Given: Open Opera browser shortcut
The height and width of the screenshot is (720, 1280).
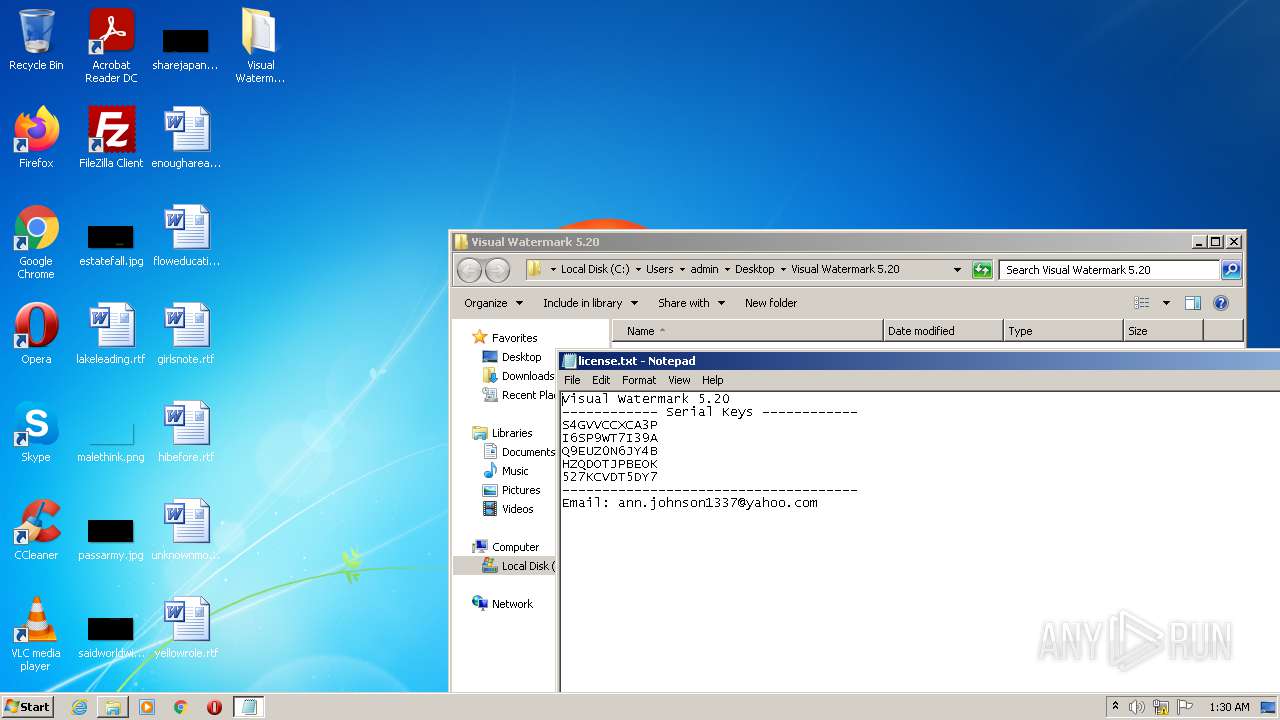Looking at the screenshot, I should coord(36,333).
